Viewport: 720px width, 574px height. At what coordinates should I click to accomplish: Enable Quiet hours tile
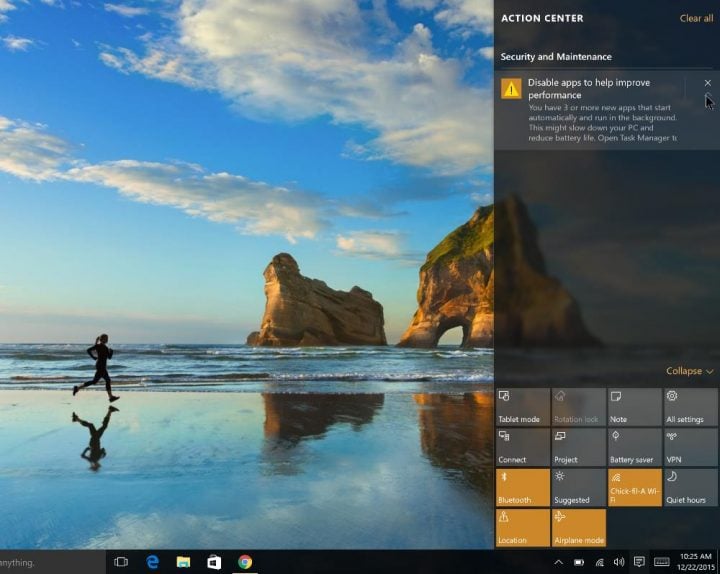690,487
